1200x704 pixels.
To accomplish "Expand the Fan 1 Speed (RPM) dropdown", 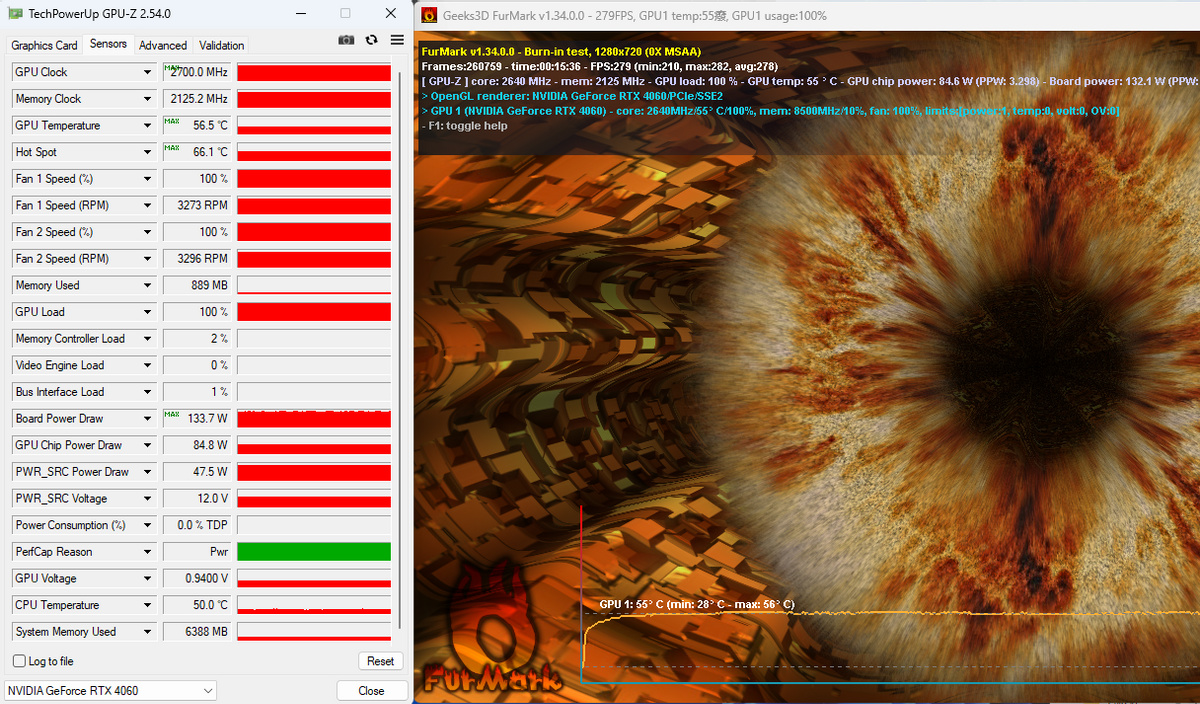I will [x=148, y=205].
